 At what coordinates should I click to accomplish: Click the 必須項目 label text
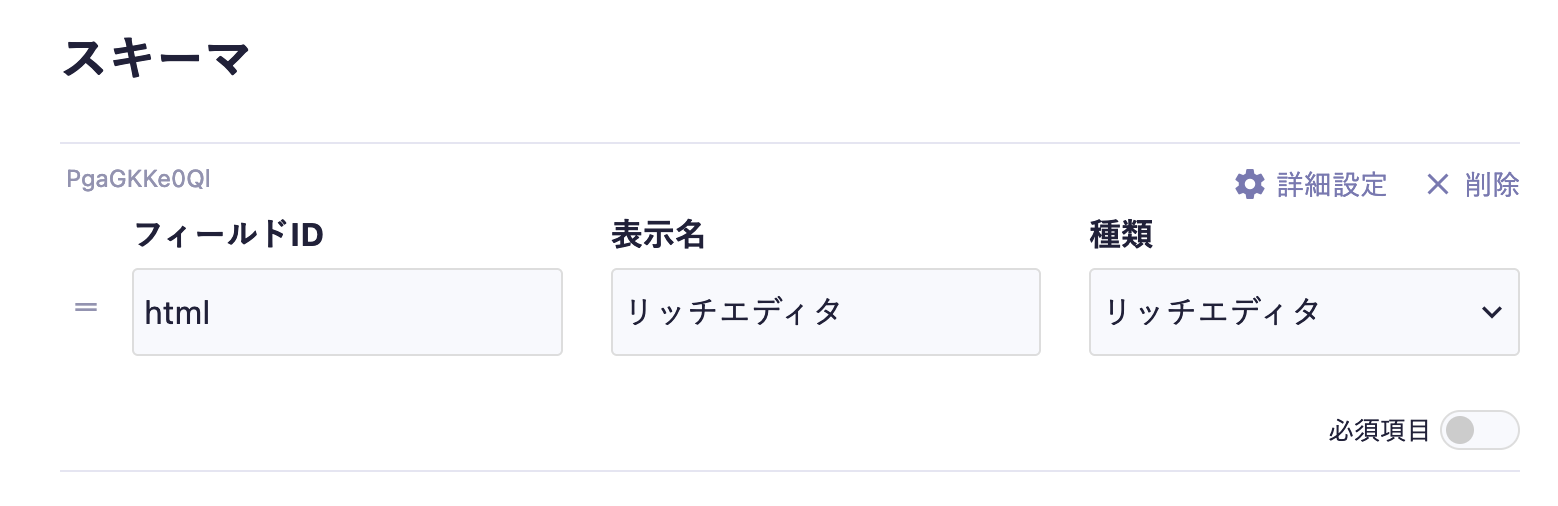coord(1379,431)
